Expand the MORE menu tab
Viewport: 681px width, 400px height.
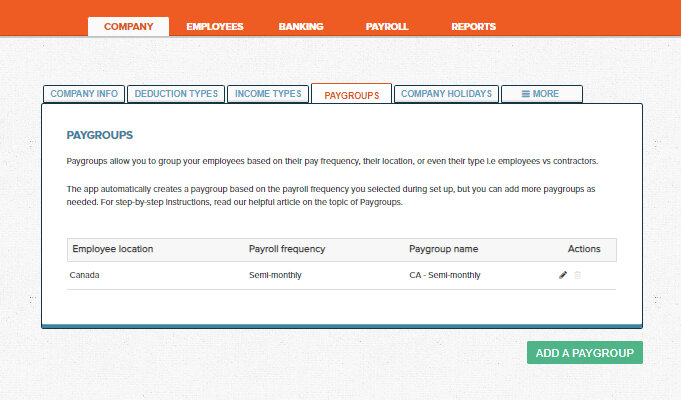541,94
